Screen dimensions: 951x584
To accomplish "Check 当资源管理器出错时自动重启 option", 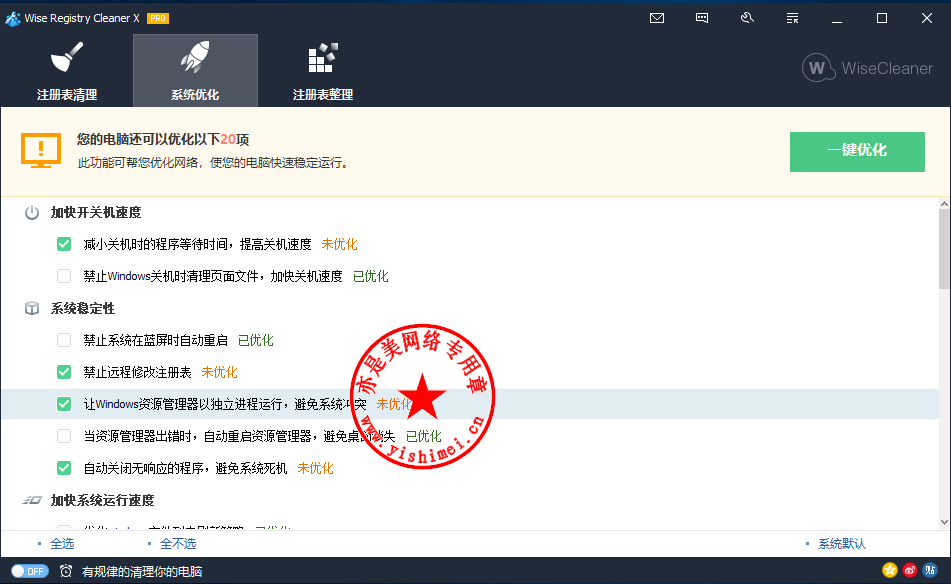I will coord(64,436).
